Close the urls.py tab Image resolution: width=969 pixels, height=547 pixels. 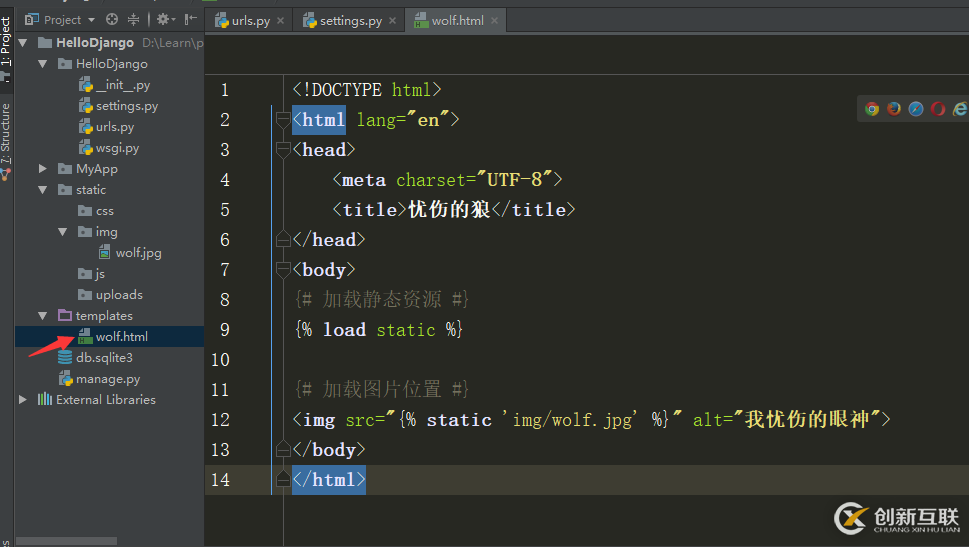pyautogui.click(x=281, y=20)
